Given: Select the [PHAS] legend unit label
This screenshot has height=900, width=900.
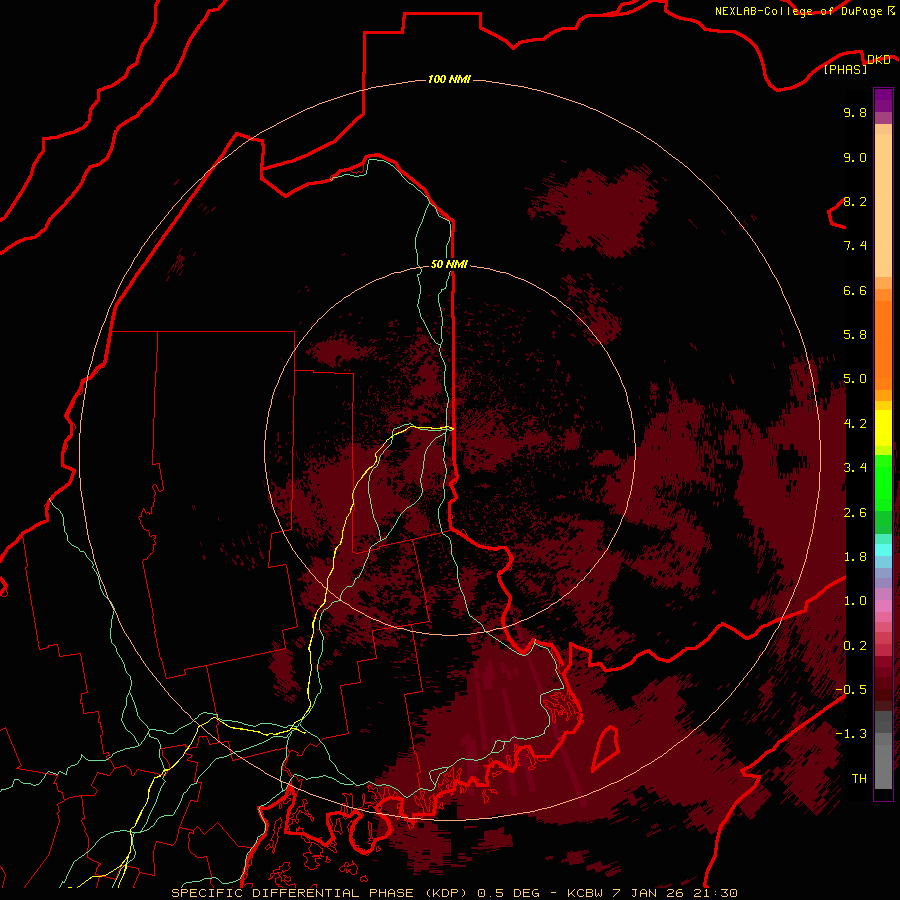Looking at the screenshot, I should point(845,69).
